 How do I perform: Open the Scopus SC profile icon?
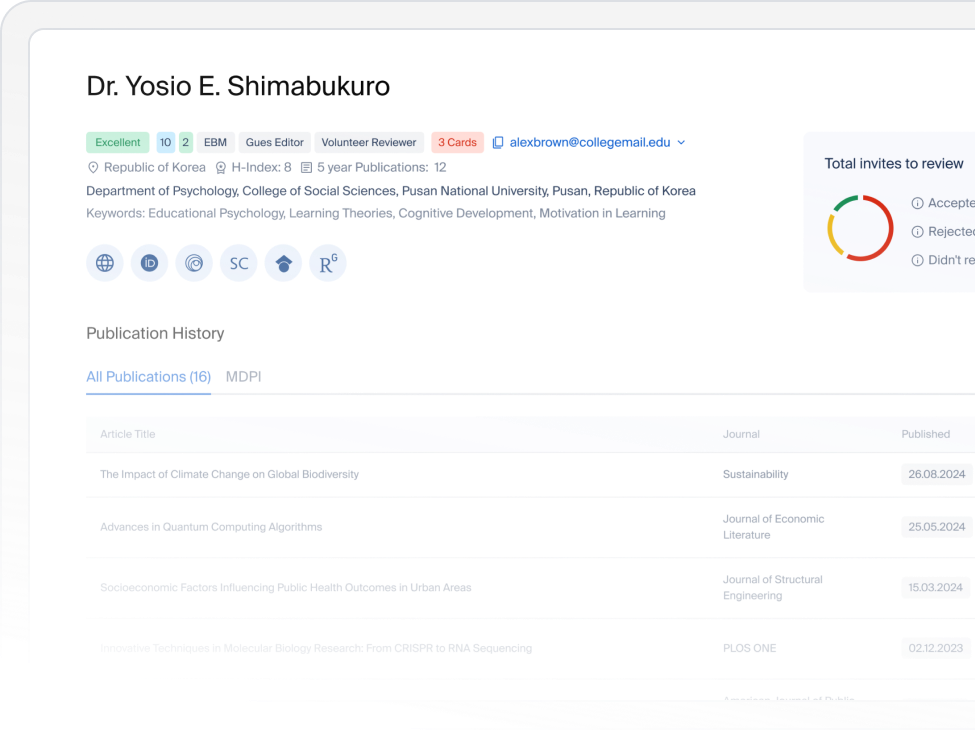point(239,263)
